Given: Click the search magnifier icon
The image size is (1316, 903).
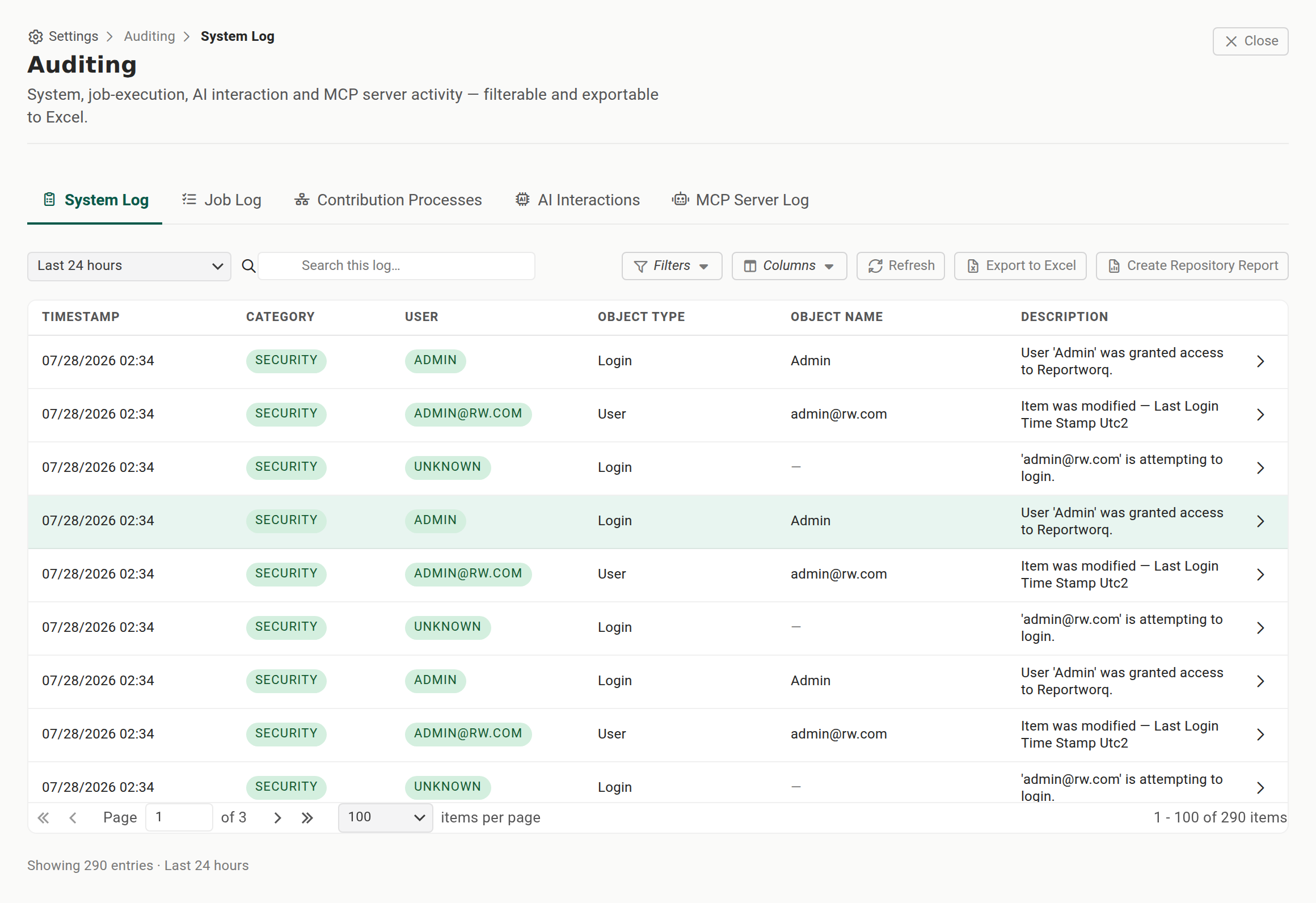Looking at the screenshot, I should 248,266.
